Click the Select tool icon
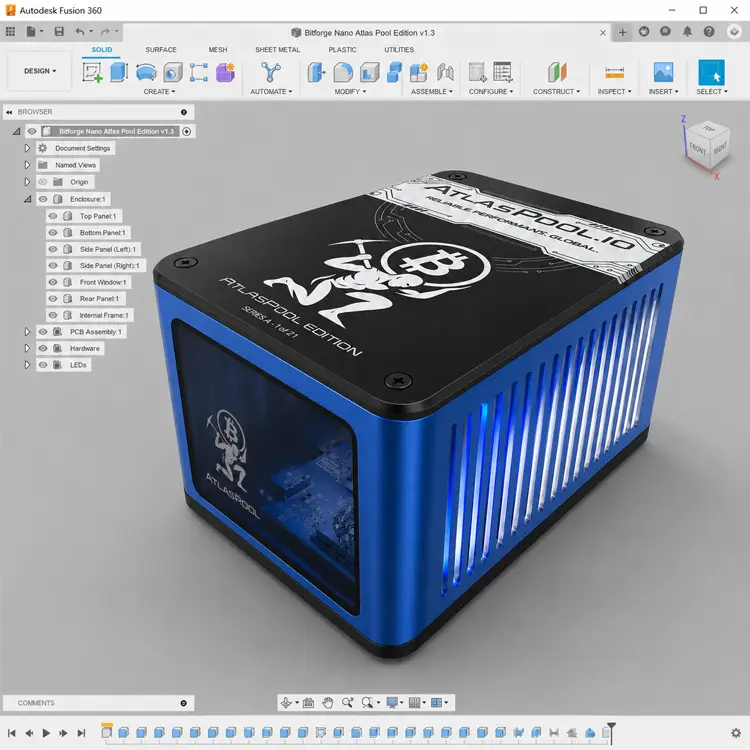The image size is (750, 750). tap(711, 72)
